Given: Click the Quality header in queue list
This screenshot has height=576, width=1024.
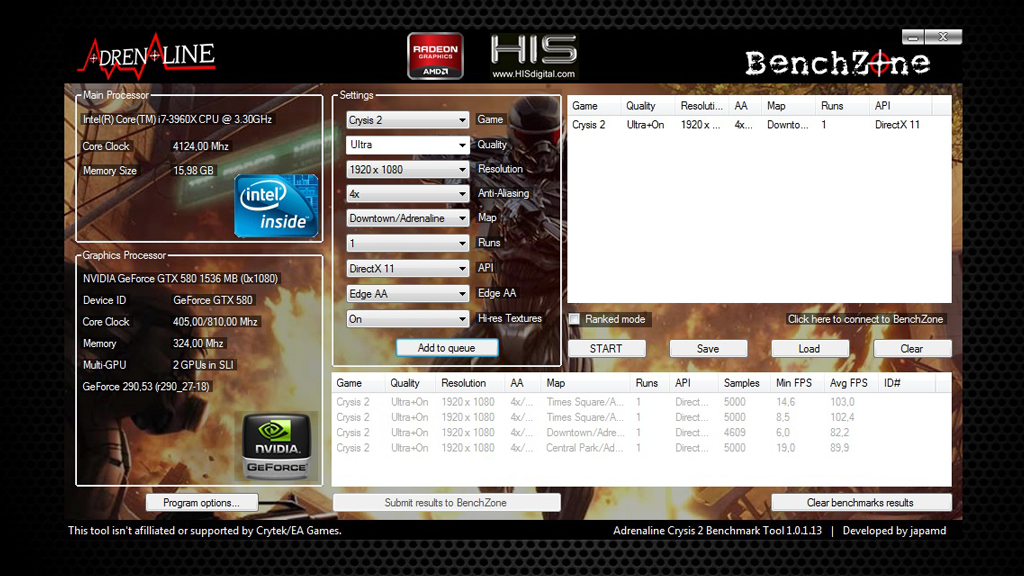Looking at the screenshot, I should point(647,106).
